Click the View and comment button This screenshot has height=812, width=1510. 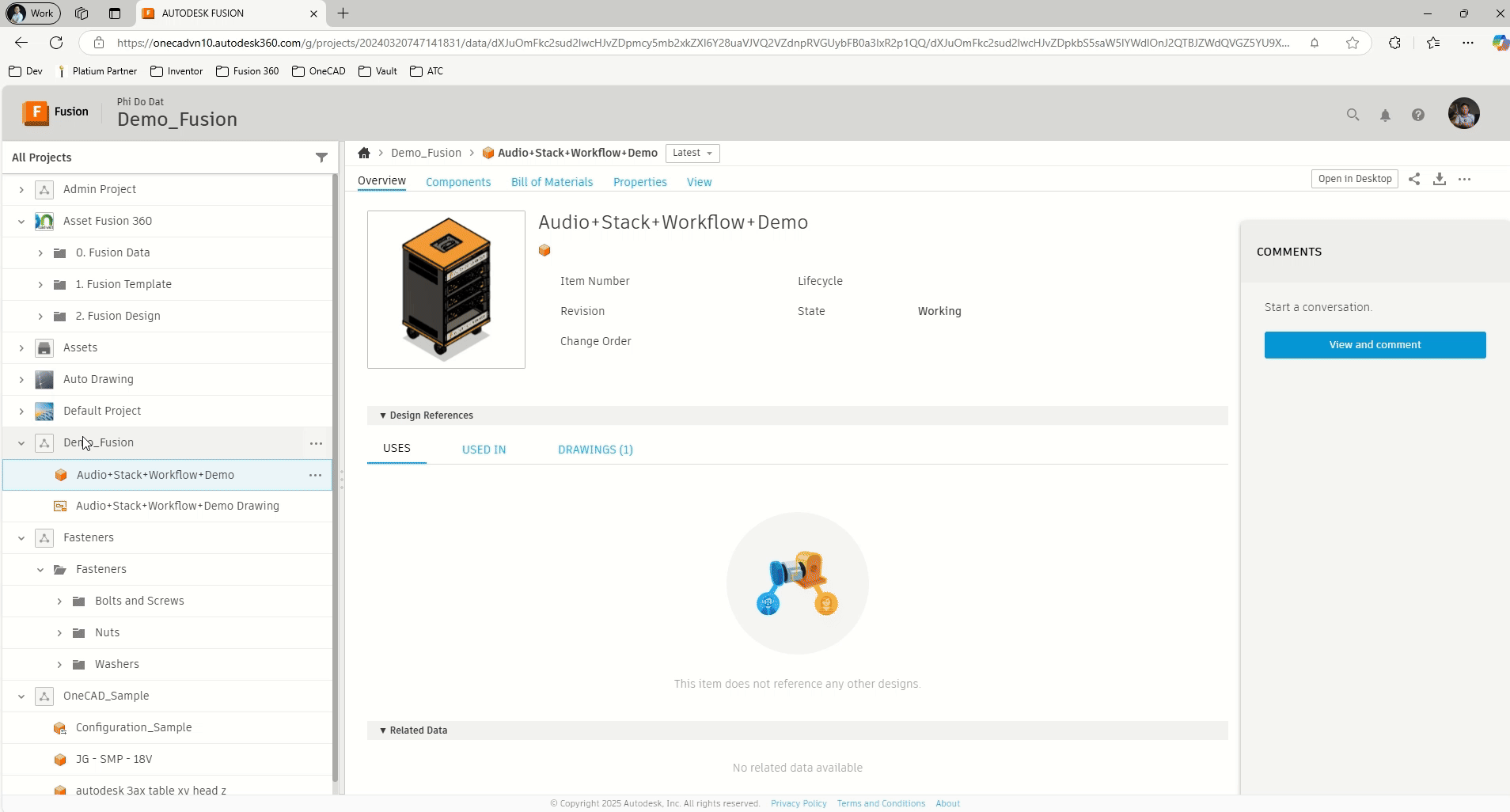click(x=1375, y=345)
